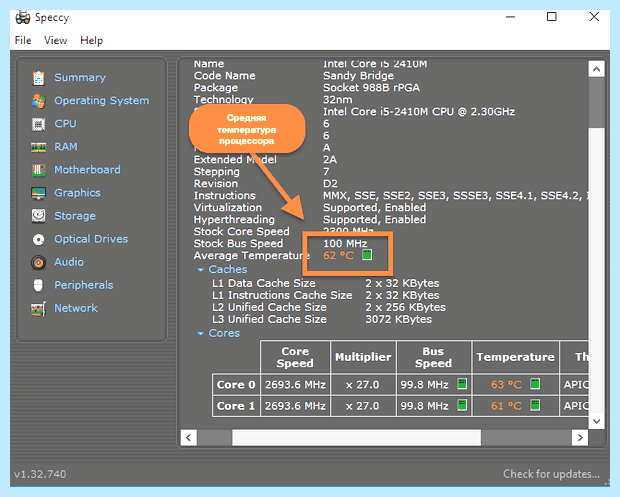
Task: Select the Network card icon
Action: [x=38, y=308]
